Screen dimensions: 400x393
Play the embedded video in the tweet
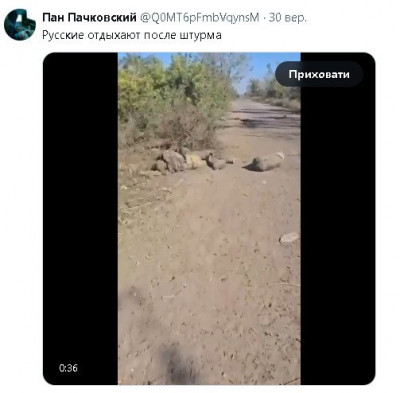(209, 218)
